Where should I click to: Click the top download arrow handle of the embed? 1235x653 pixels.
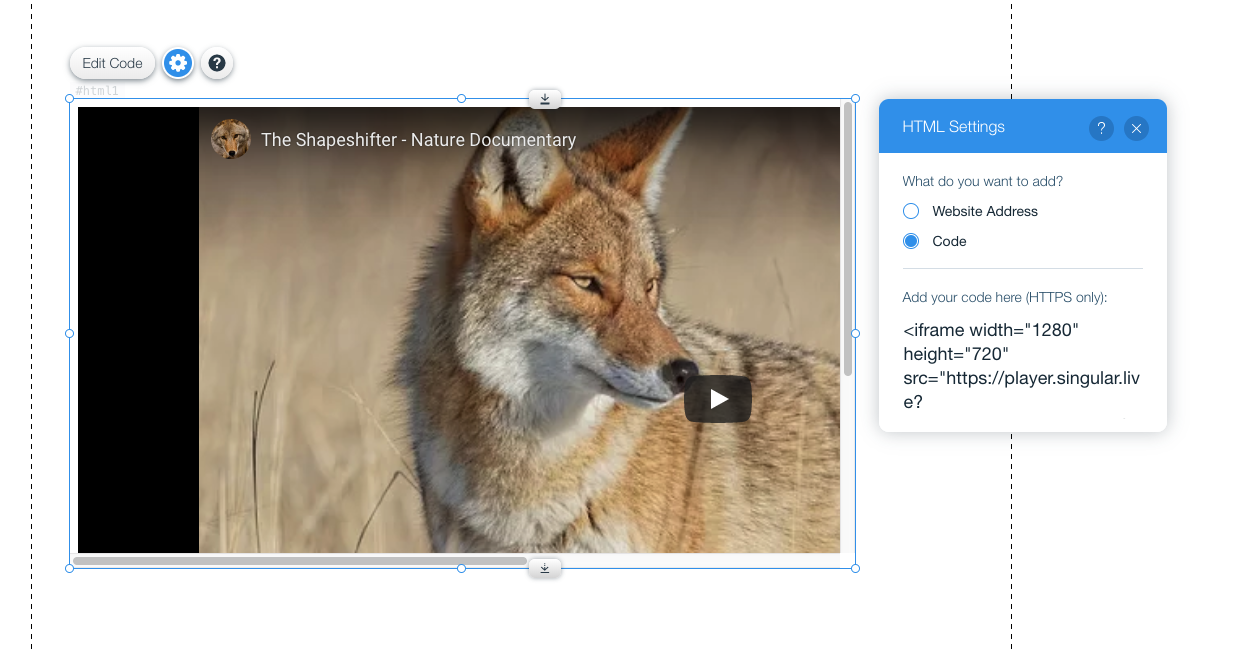[545, 99]
